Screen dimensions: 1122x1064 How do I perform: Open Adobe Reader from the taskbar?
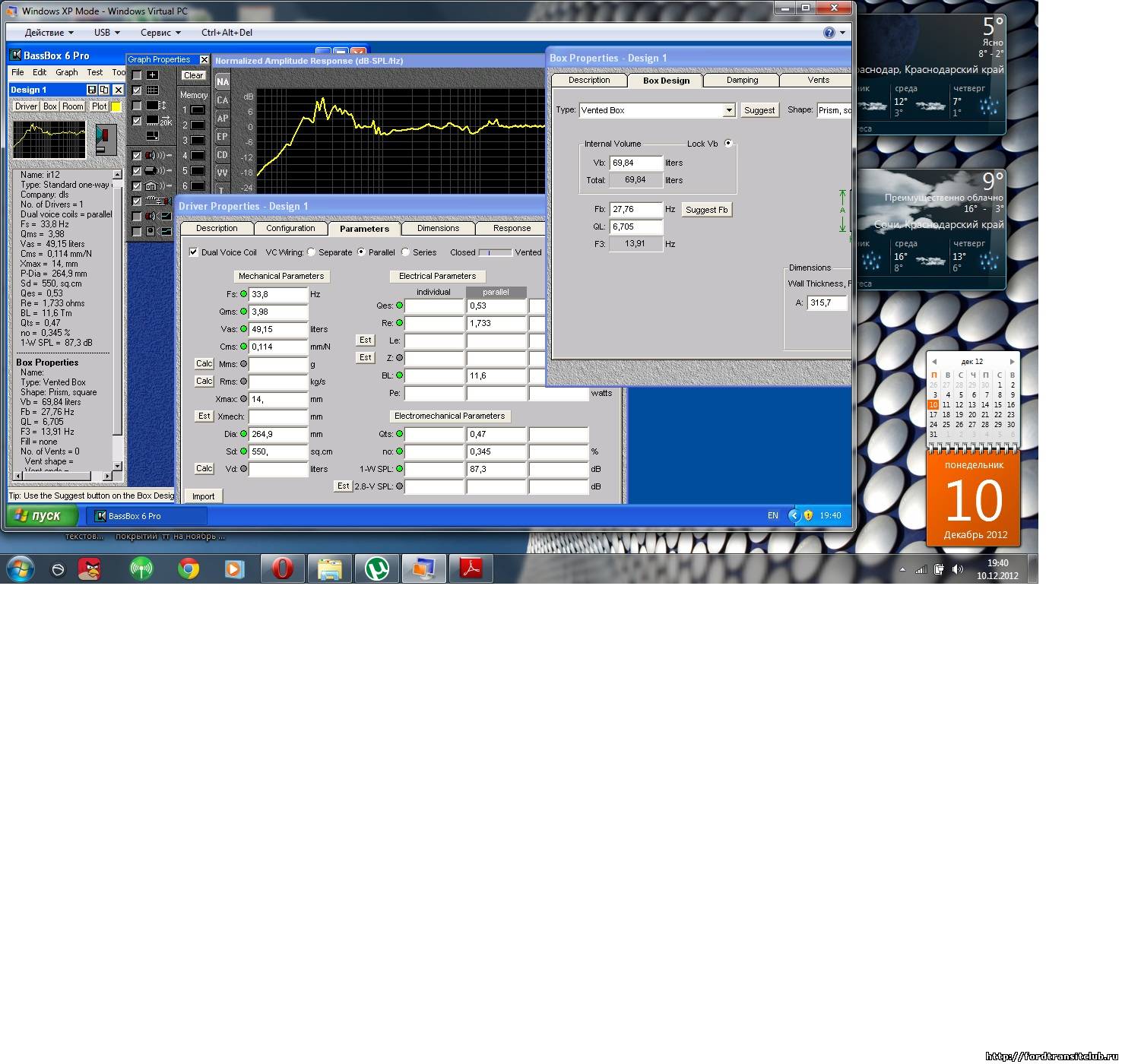click(471, 568)
